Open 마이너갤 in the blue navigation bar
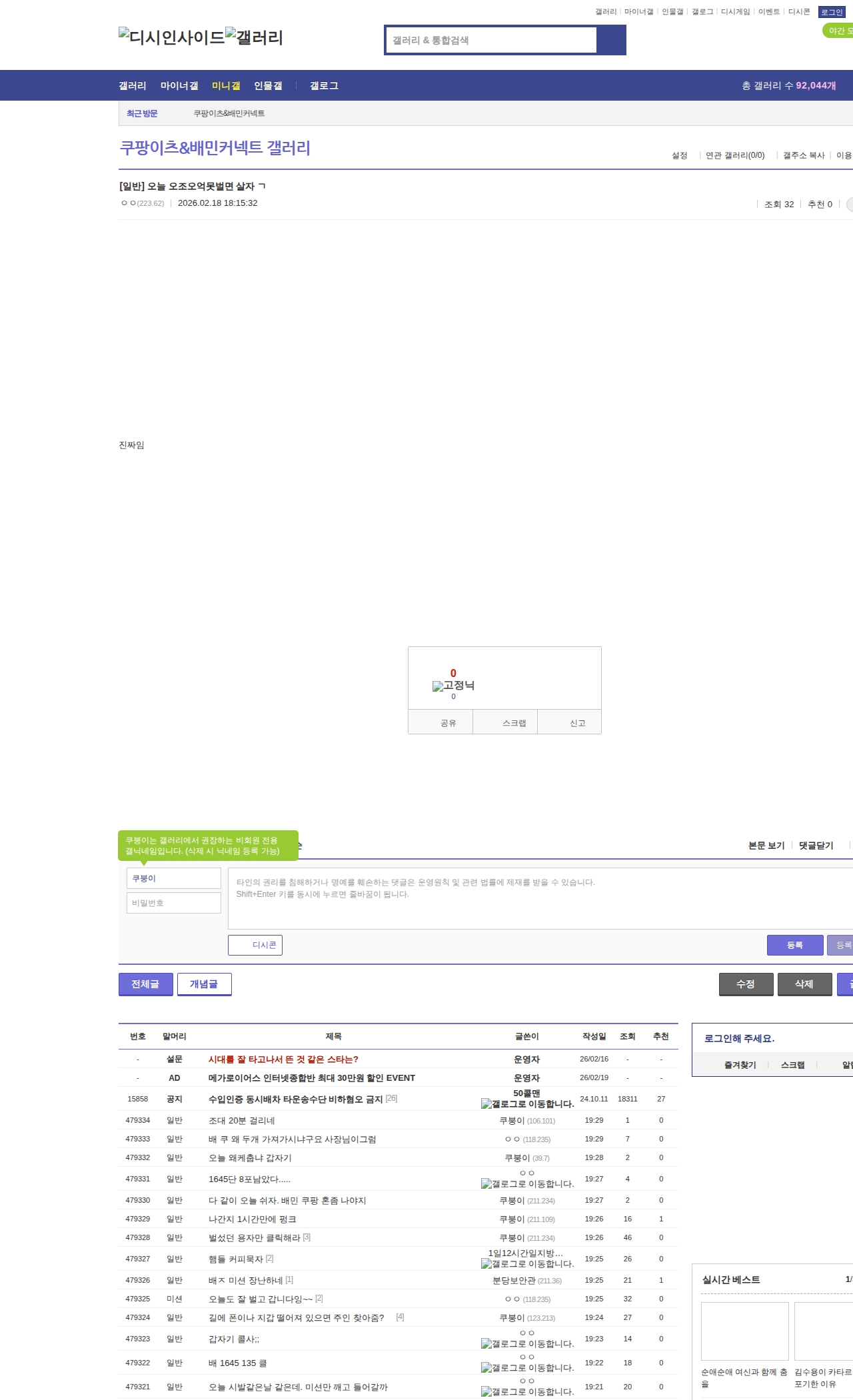Screen dimensions: 853x1400 click(x=179, y=86)
